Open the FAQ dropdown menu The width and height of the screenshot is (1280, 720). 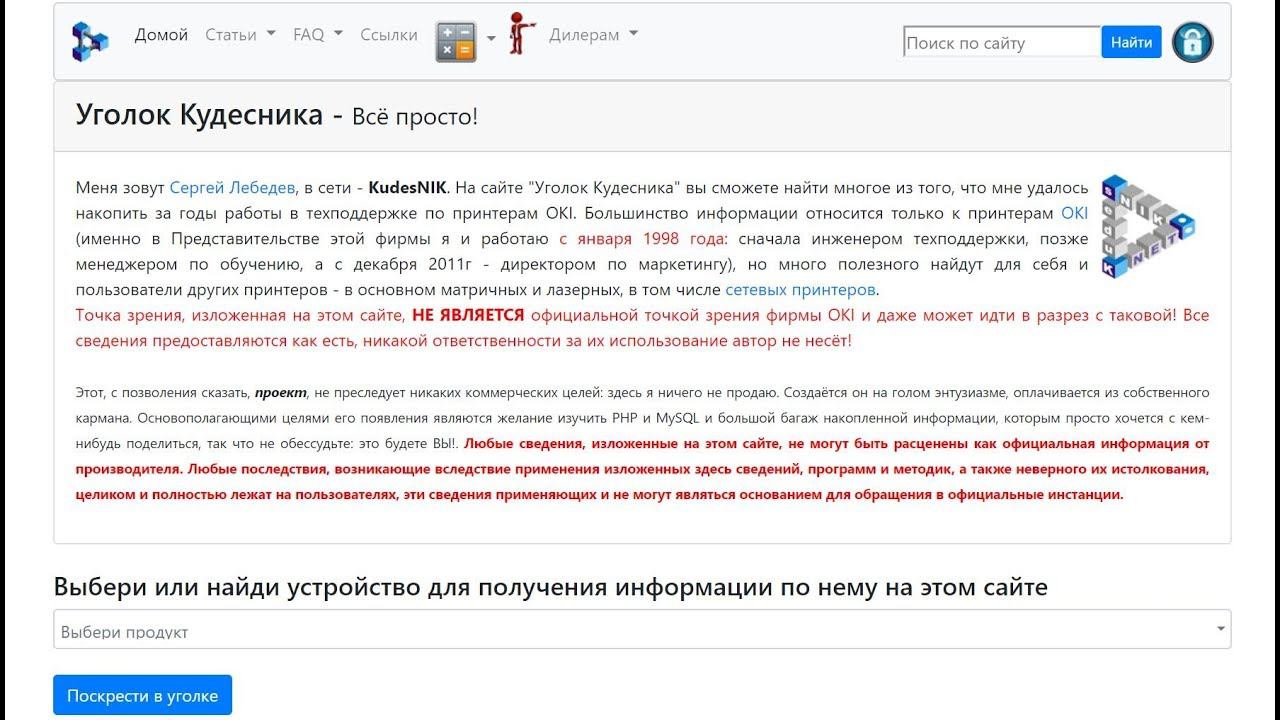click(318, 35)
